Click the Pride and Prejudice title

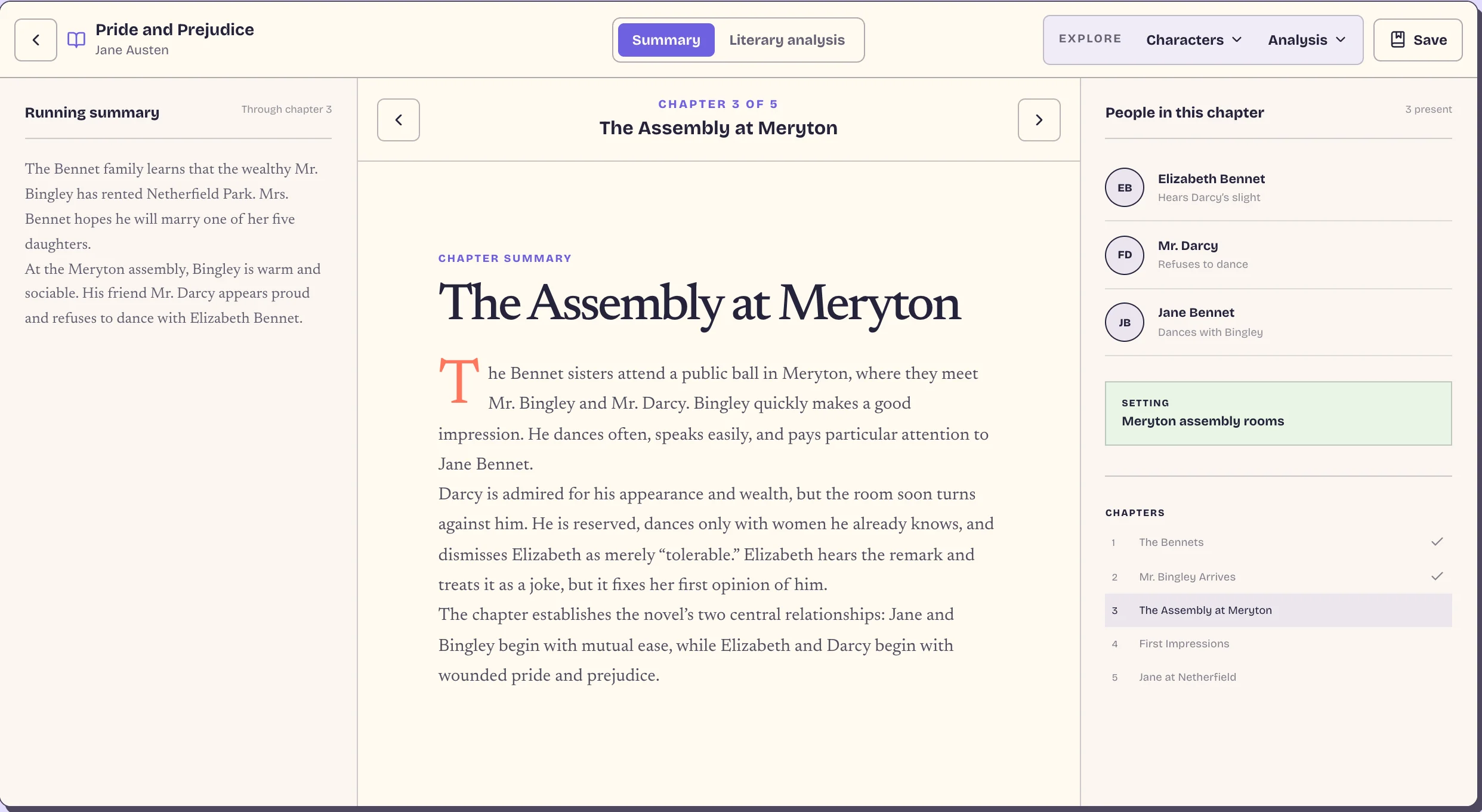(x=174, y=30)
